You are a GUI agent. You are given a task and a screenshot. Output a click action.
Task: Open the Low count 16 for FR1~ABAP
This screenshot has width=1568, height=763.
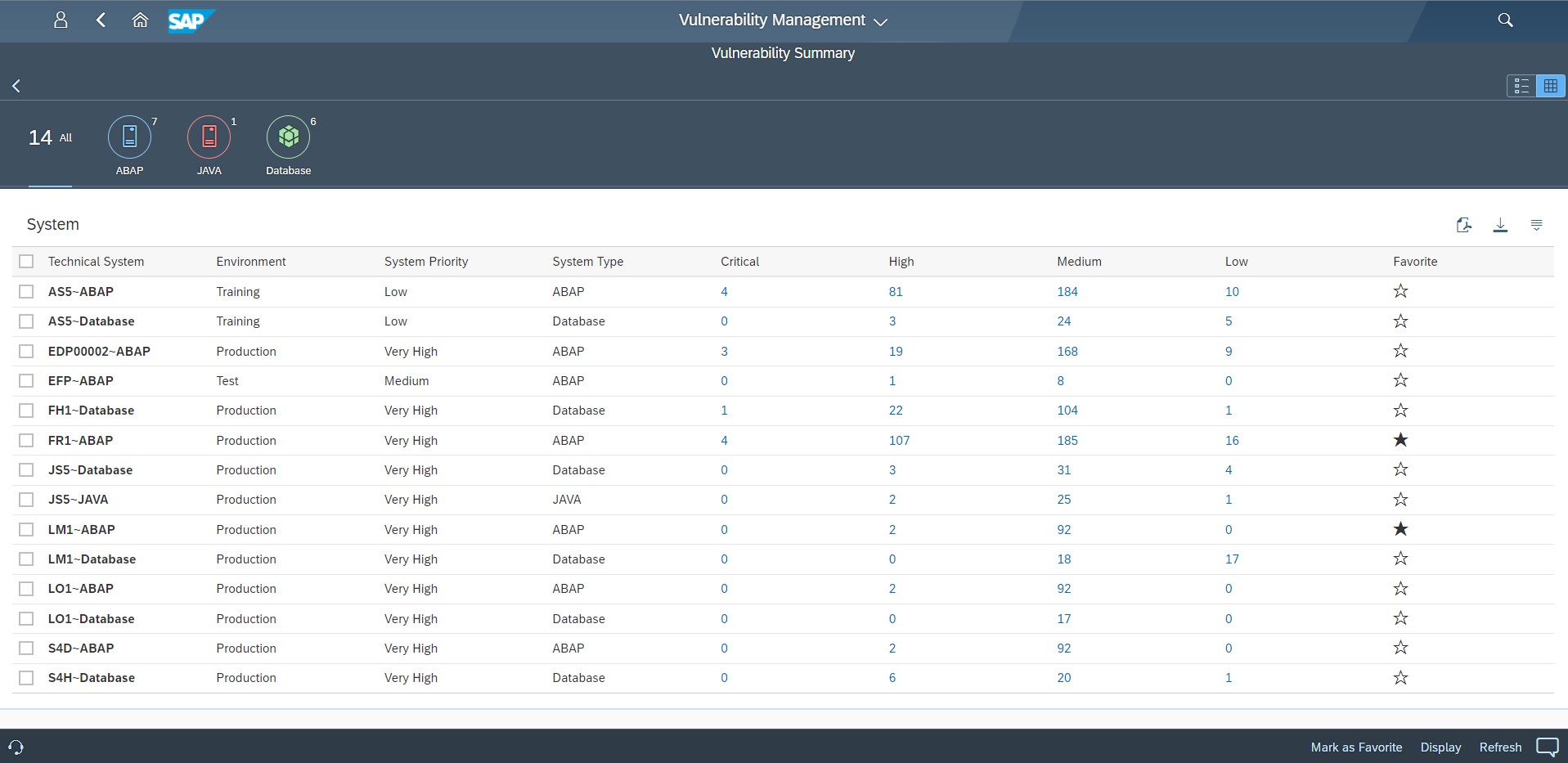[1232, 440]
